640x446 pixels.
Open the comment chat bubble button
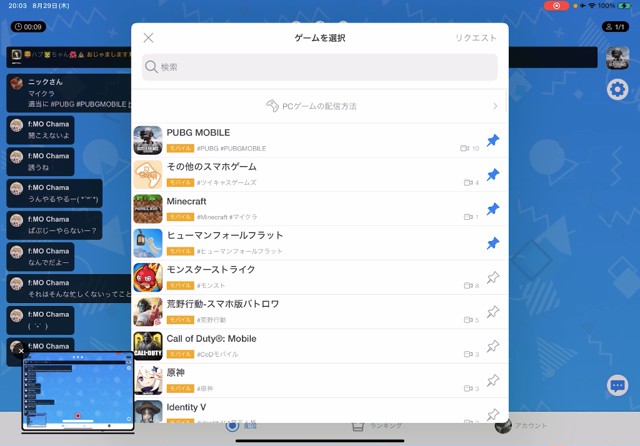617,385
